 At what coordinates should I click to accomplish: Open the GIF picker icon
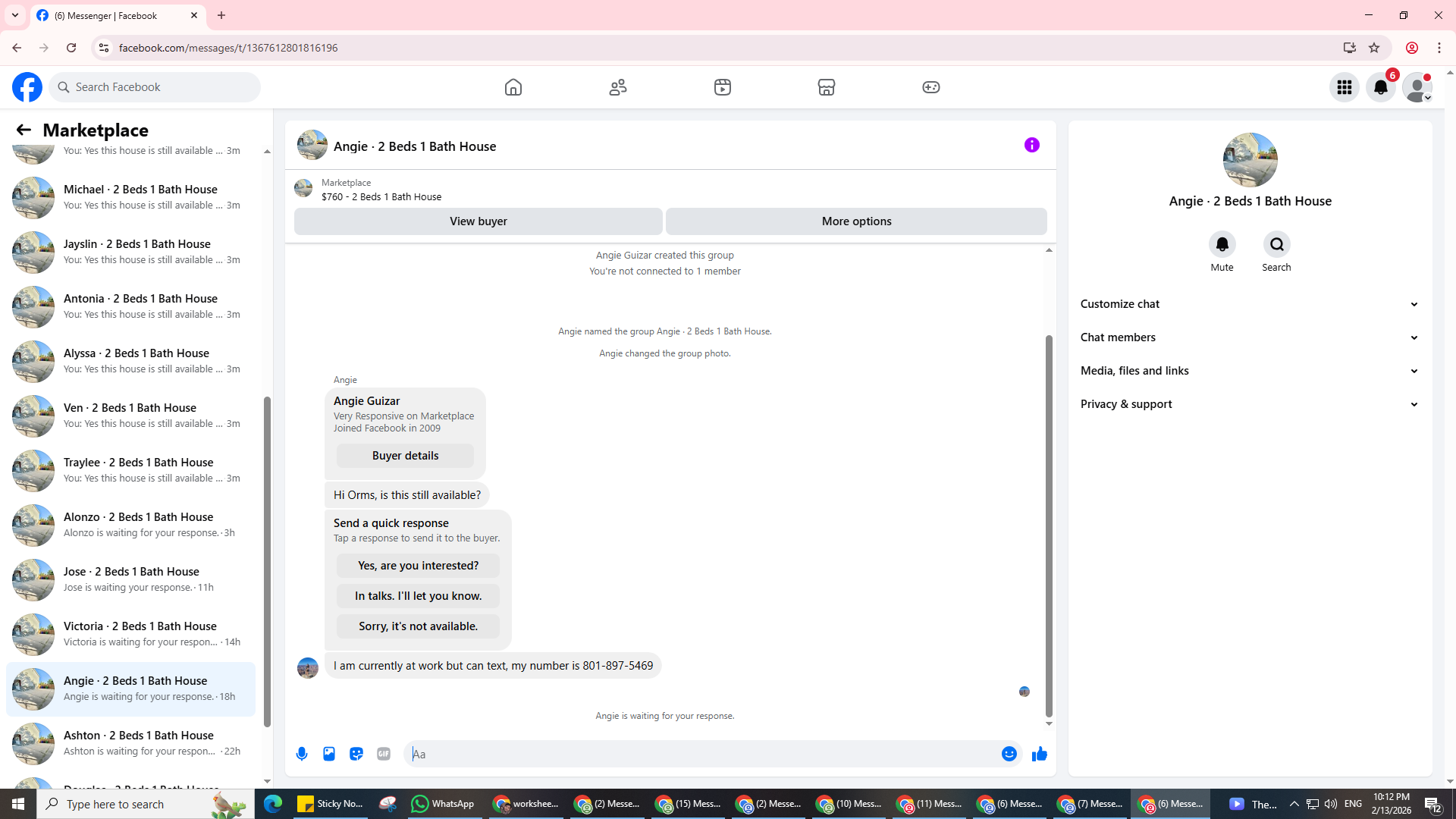[384, 754]
